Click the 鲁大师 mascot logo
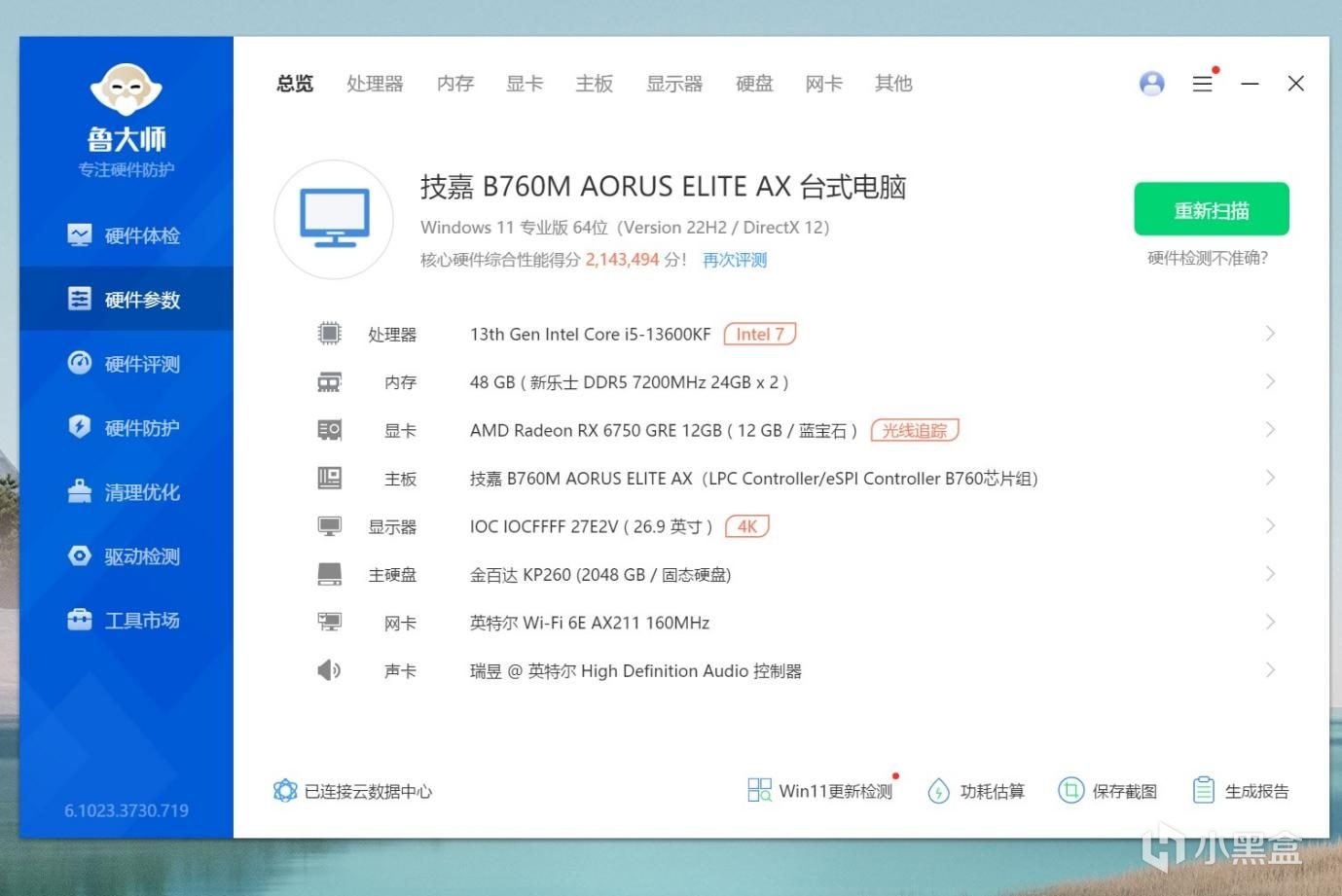The height and width of the screenshot is (896, 1342). pyautogui.click(x=126, y=90)
